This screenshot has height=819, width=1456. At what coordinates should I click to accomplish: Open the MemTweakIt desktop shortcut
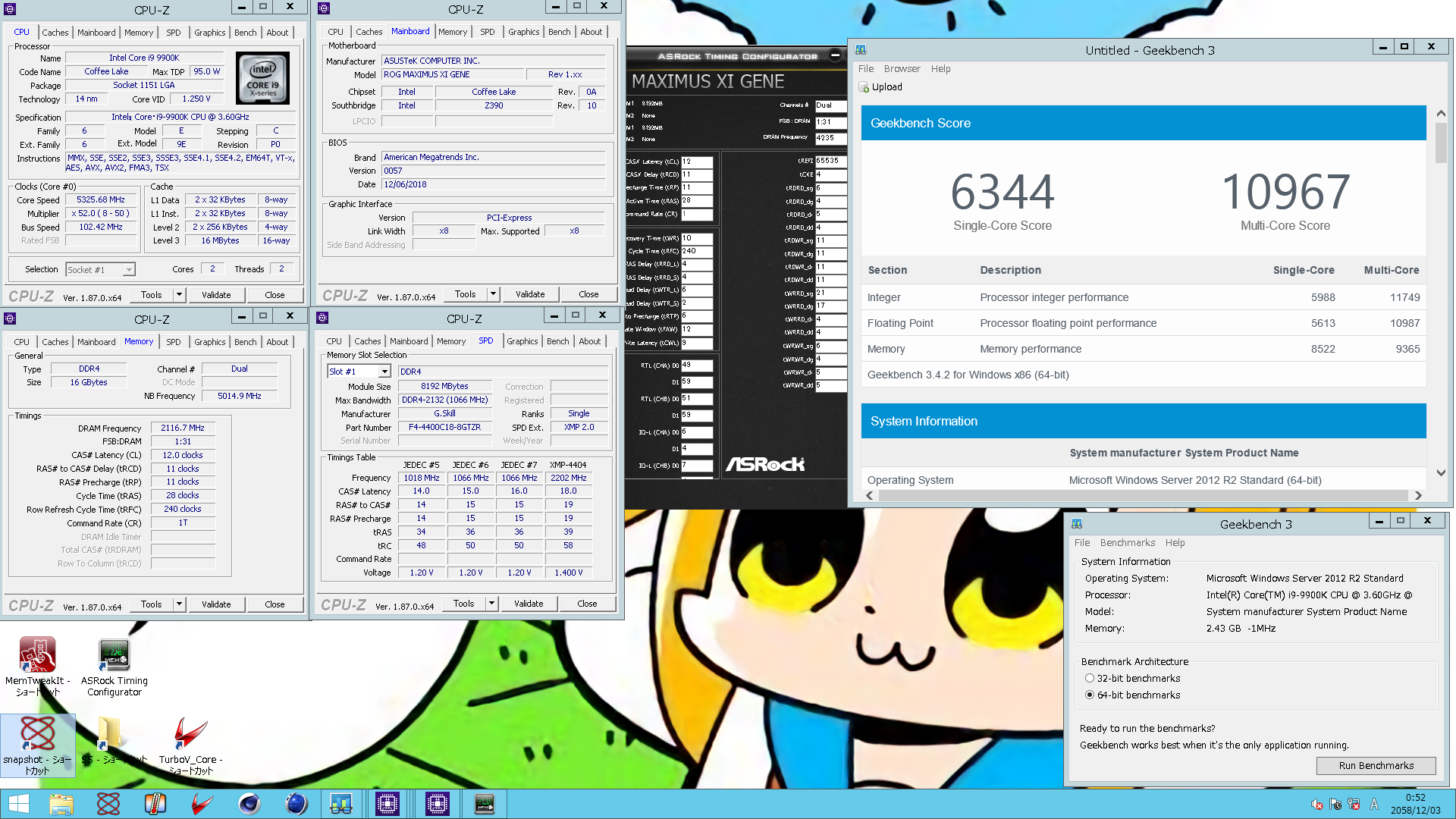coord(37,667)
